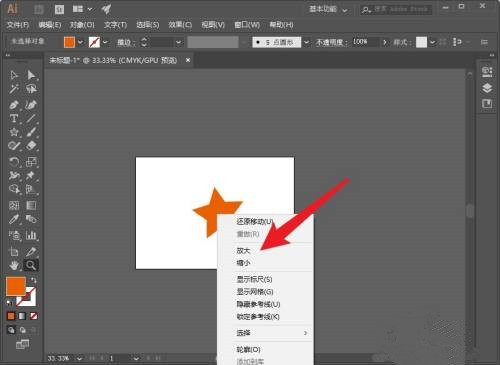500x365 pixels.
Task: Select the Shape Builder tool
Action: click(x=14, y=189)
